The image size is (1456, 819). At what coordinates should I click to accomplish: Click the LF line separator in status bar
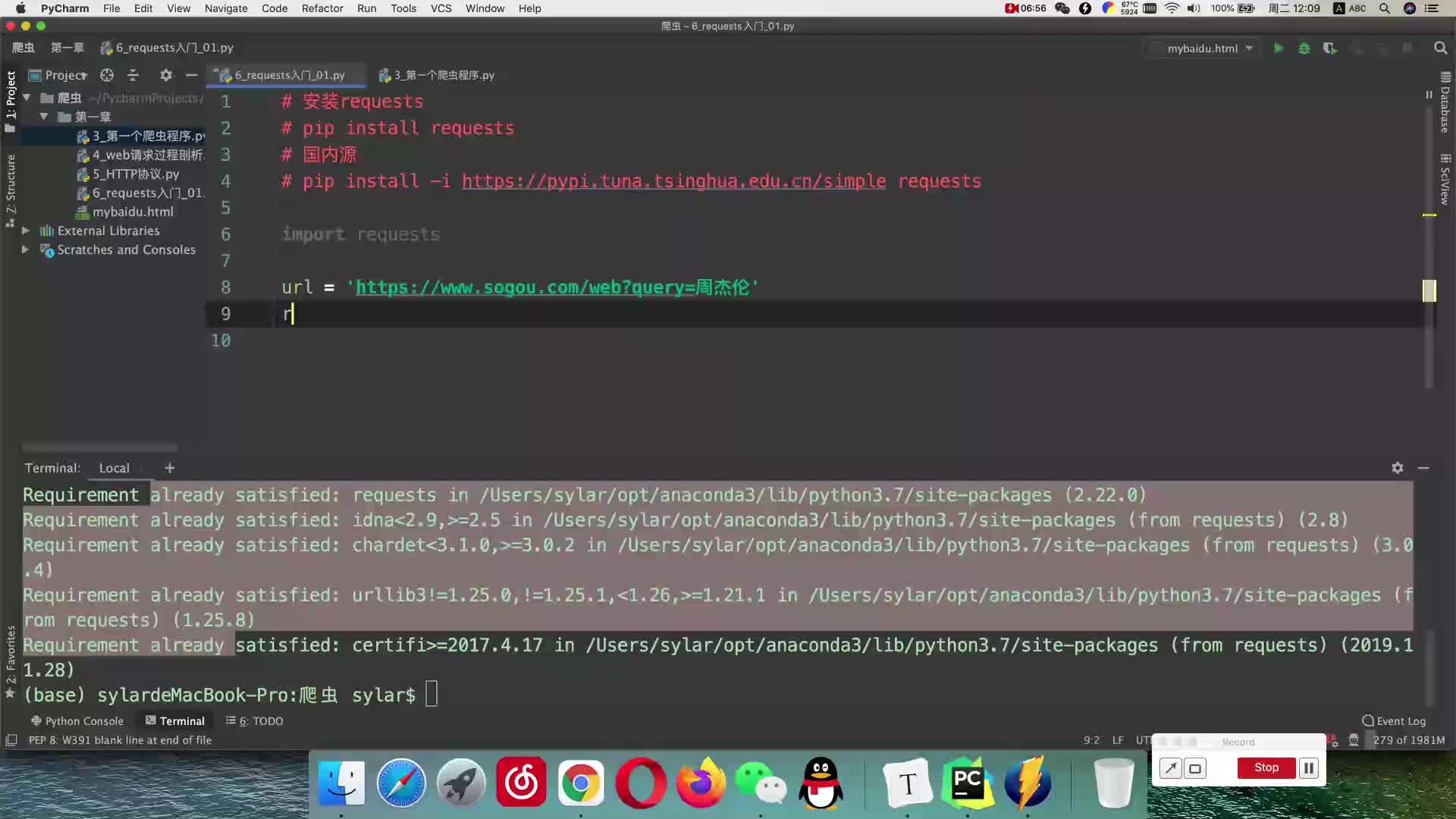[x=1118, y=740]
